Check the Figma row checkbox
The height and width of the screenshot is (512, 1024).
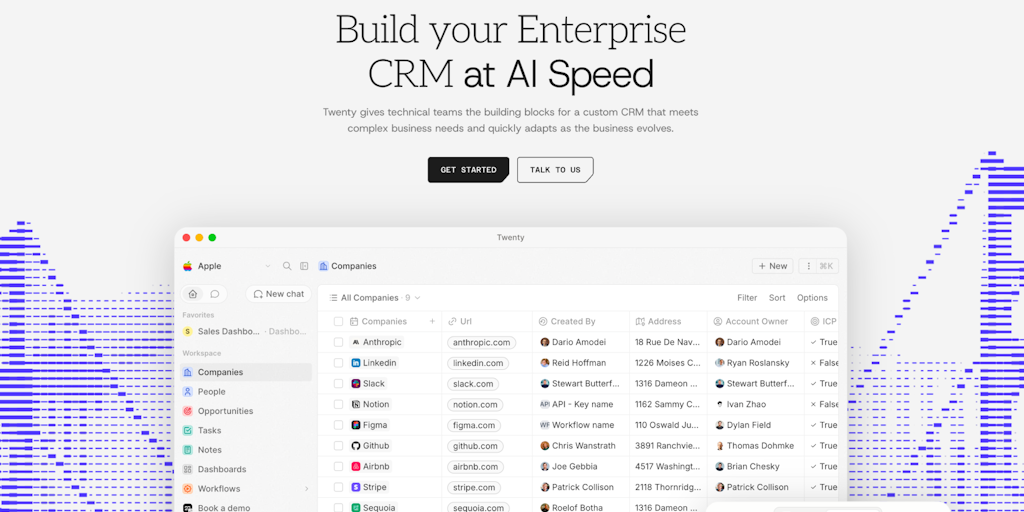pos(338,425)
